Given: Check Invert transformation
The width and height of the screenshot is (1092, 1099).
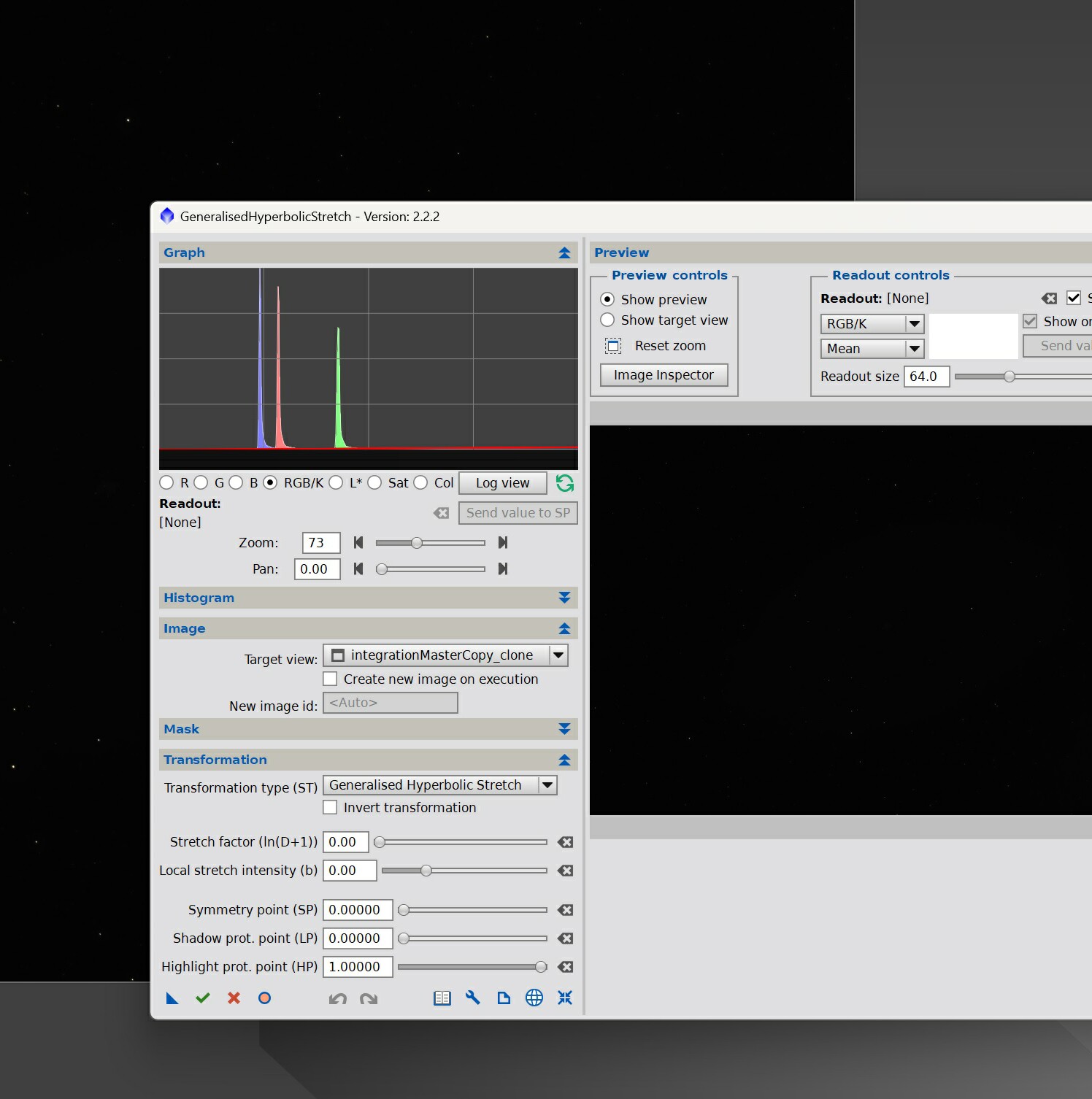Looking at the screenshot, I should tap(330, 807).
